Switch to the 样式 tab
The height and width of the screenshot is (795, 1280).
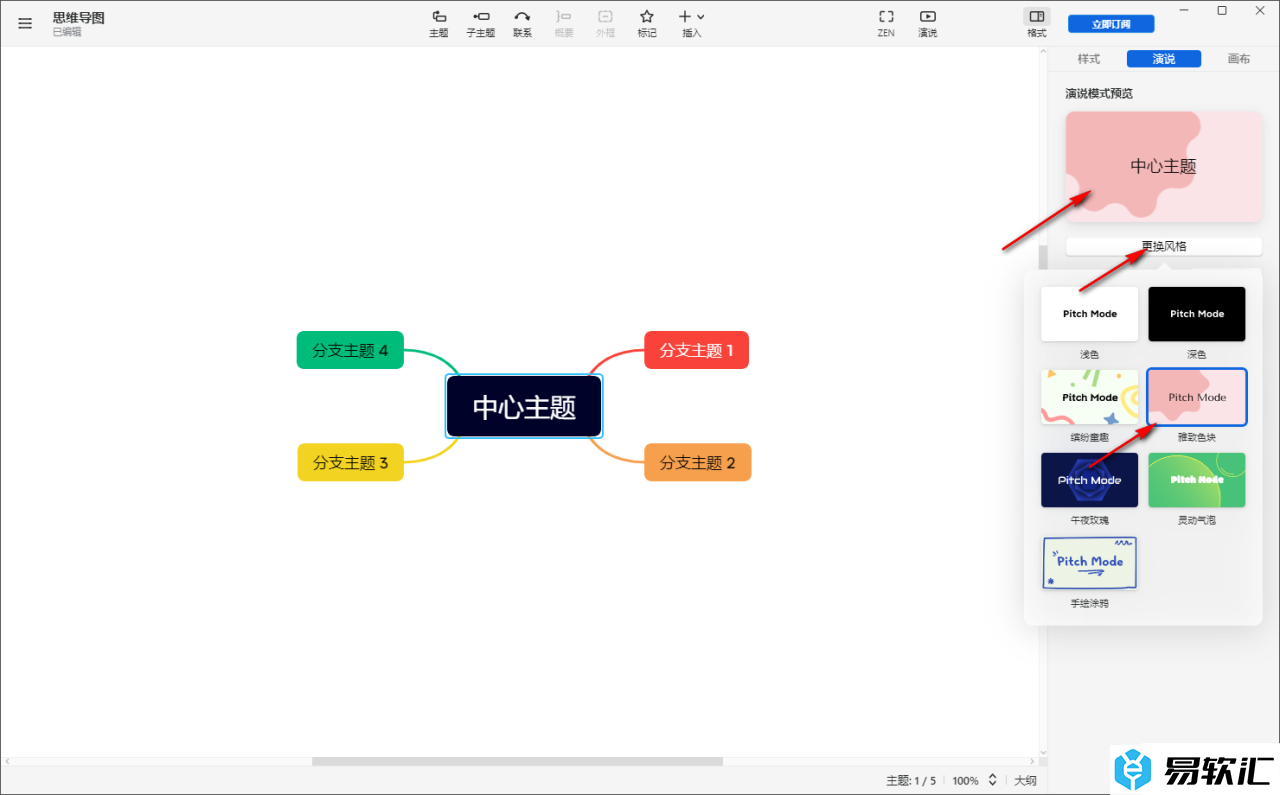pos(1088,59)
